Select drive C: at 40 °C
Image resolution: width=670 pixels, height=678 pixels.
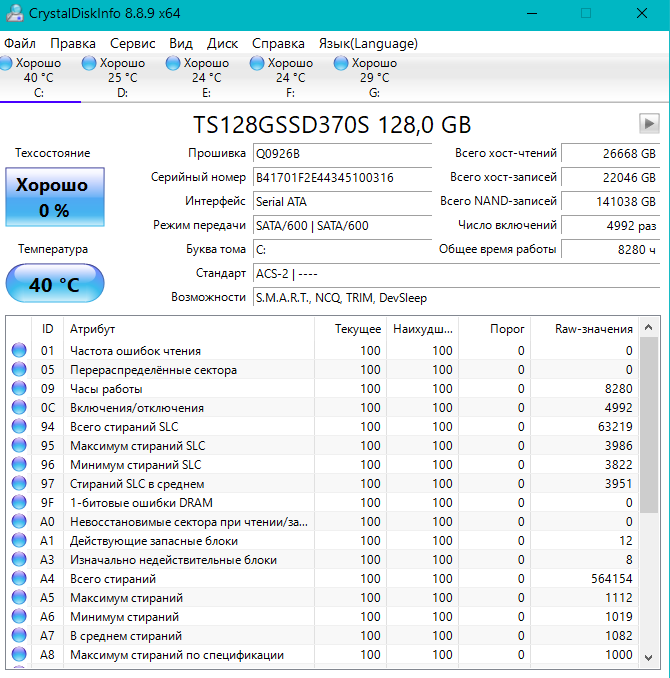39,77
